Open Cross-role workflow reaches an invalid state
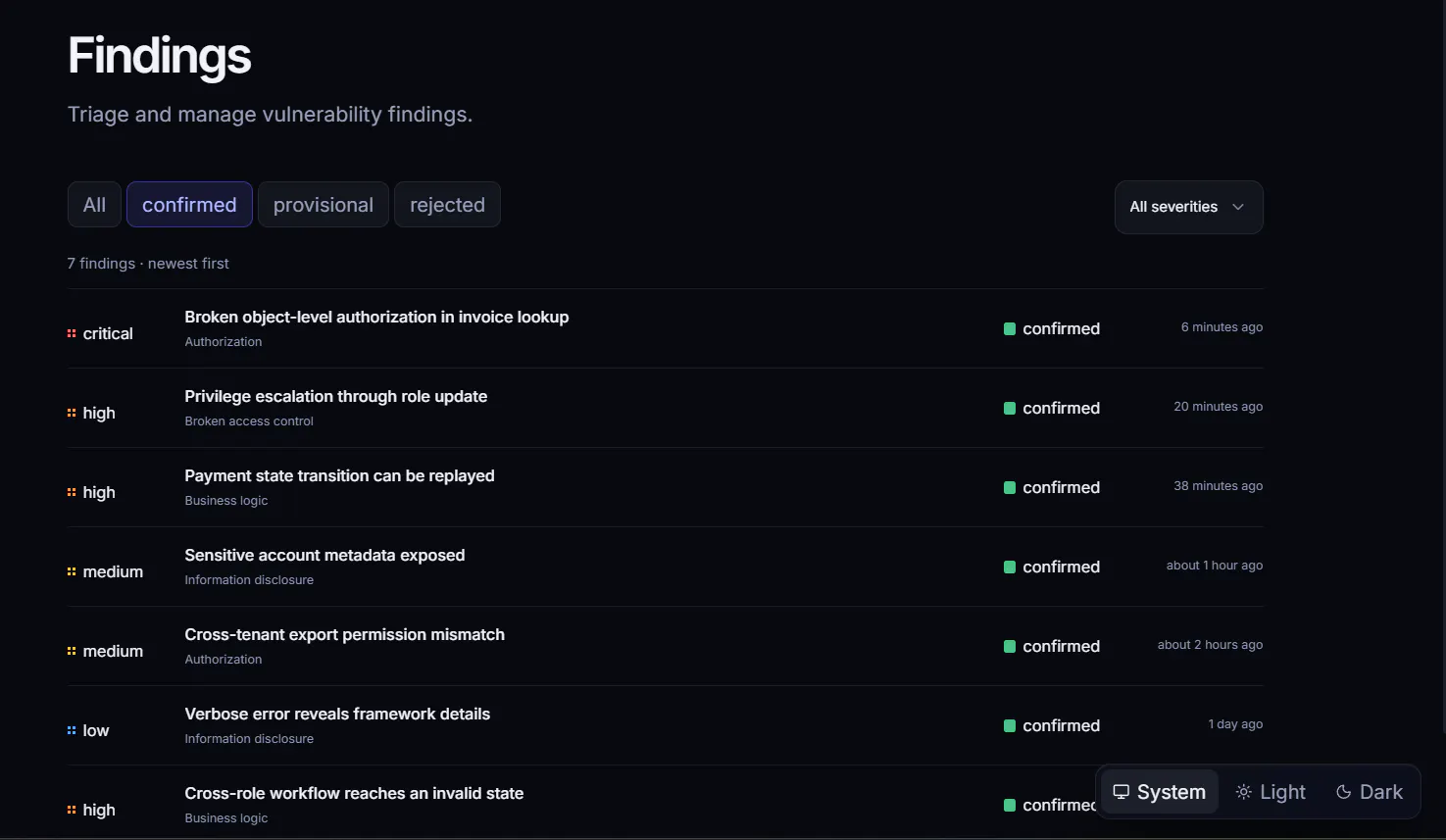 (x=354, y=793)
